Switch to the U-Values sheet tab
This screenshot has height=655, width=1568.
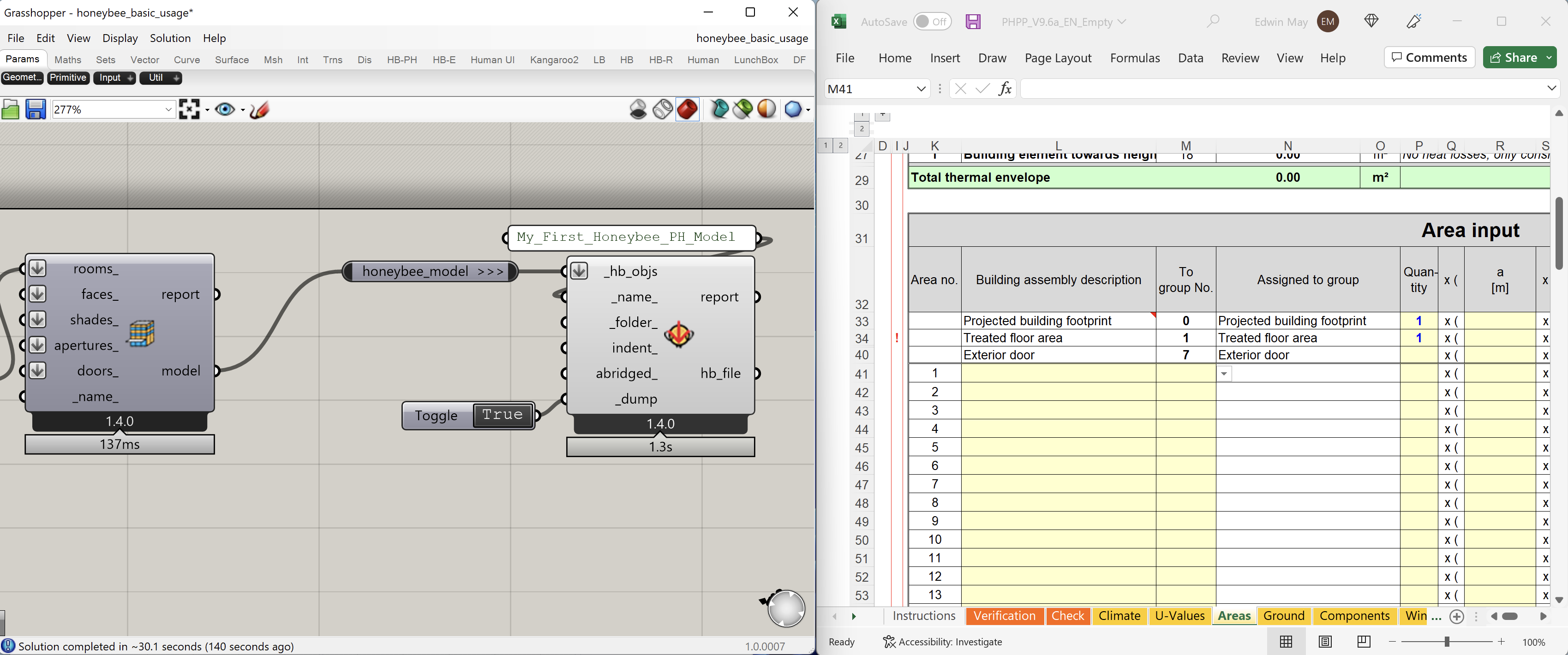click(1179, 615)
